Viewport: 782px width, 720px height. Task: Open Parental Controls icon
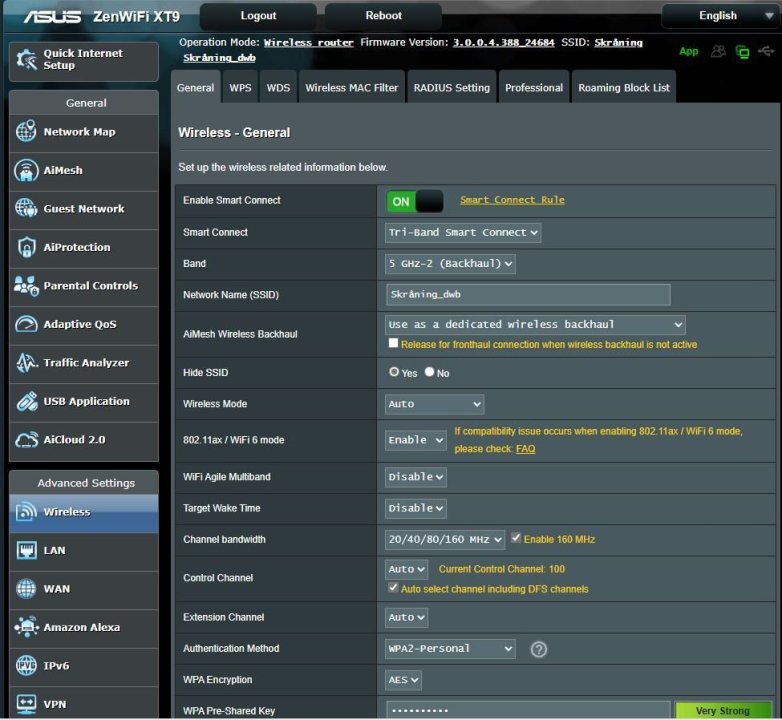26,286
